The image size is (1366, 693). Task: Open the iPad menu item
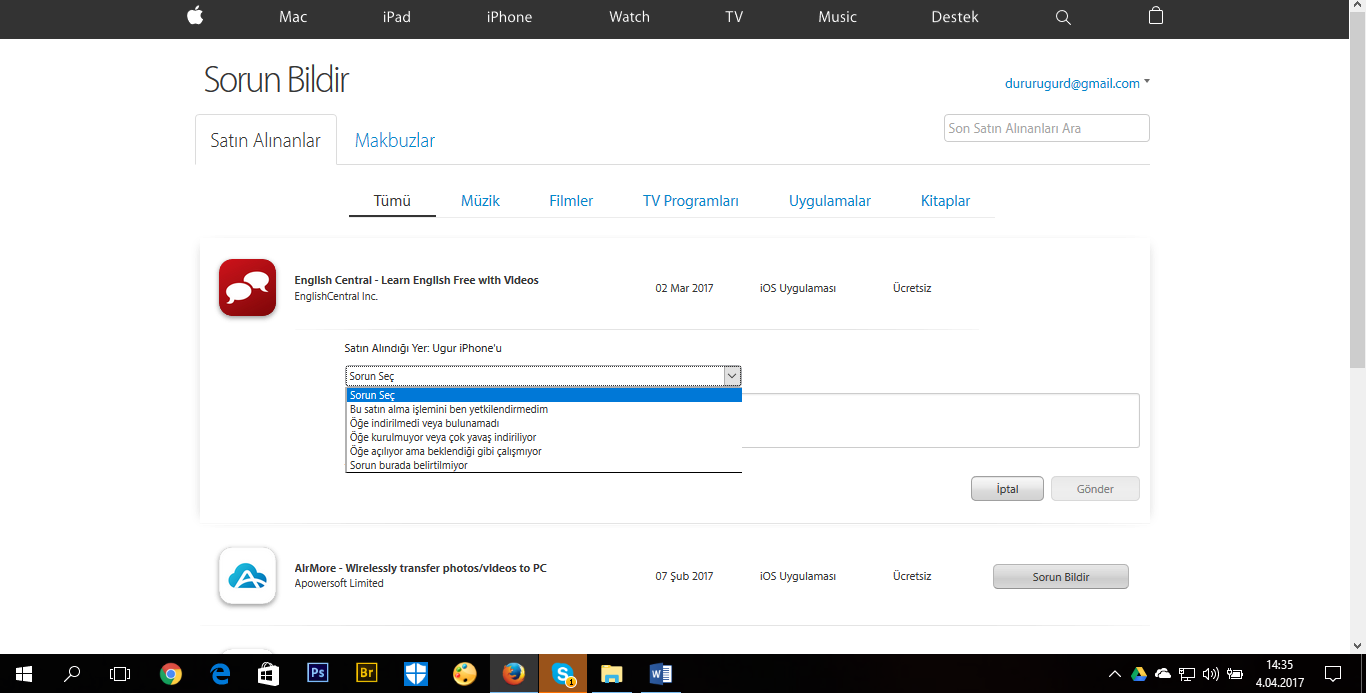point(397,17)
